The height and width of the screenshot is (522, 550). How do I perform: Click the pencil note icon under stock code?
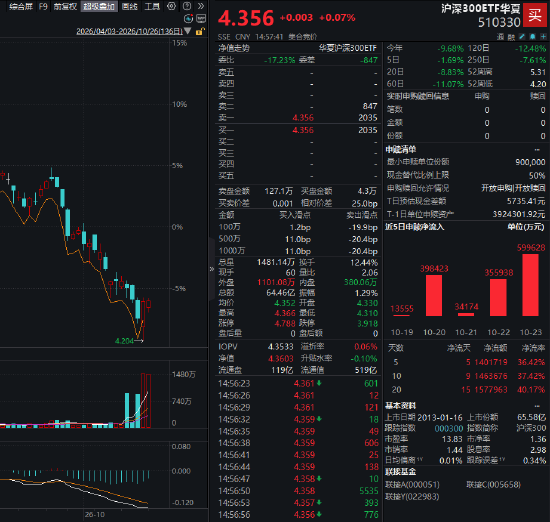(522, 36)
